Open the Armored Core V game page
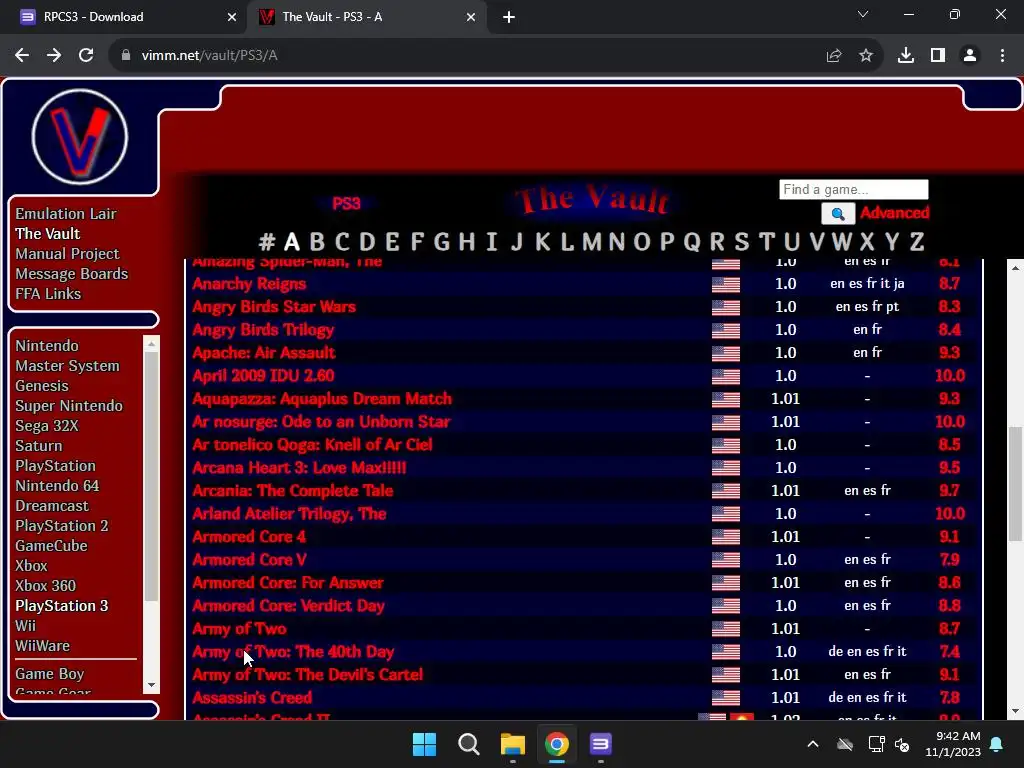The width and height of the screenshot is (1024, 768). pyautogui.click(x=249, y=560)
